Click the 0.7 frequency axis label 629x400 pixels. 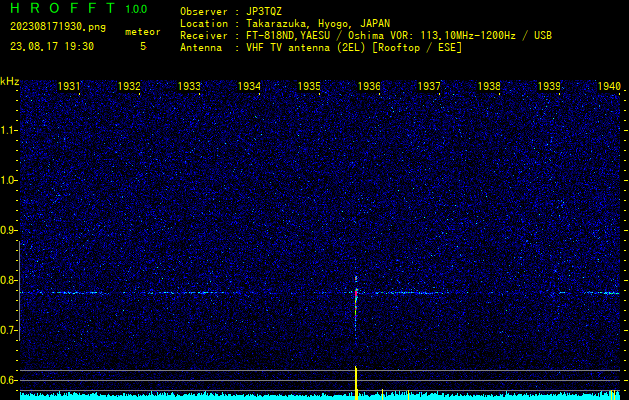coord(9,330)
